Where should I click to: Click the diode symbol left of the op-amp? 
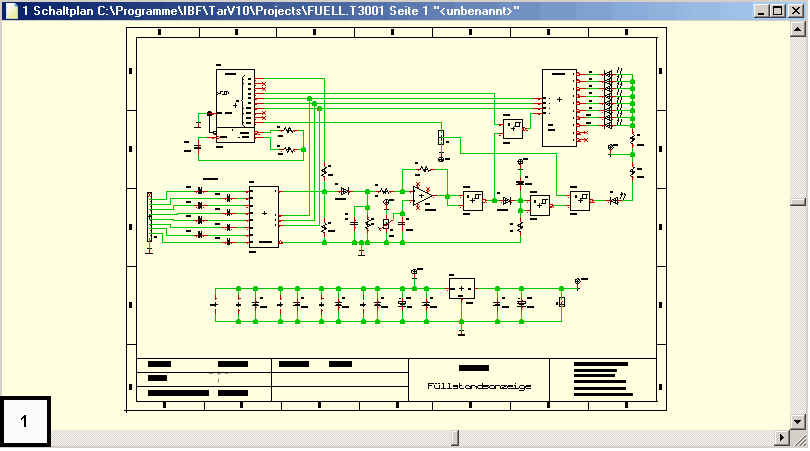tap(345, 190)
